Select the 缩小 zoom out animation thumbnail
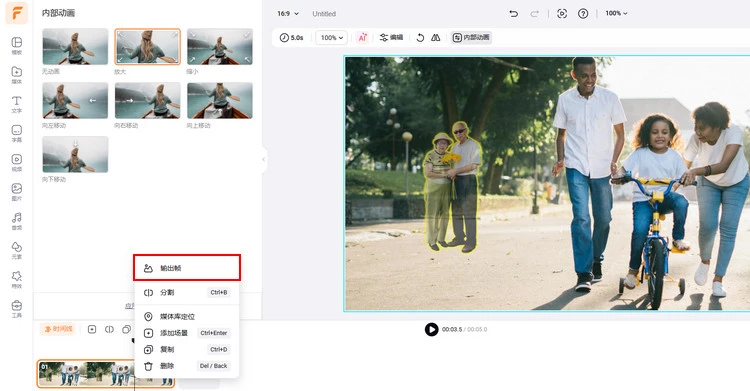This screenshot has height=391, width=750. point(220,46)
